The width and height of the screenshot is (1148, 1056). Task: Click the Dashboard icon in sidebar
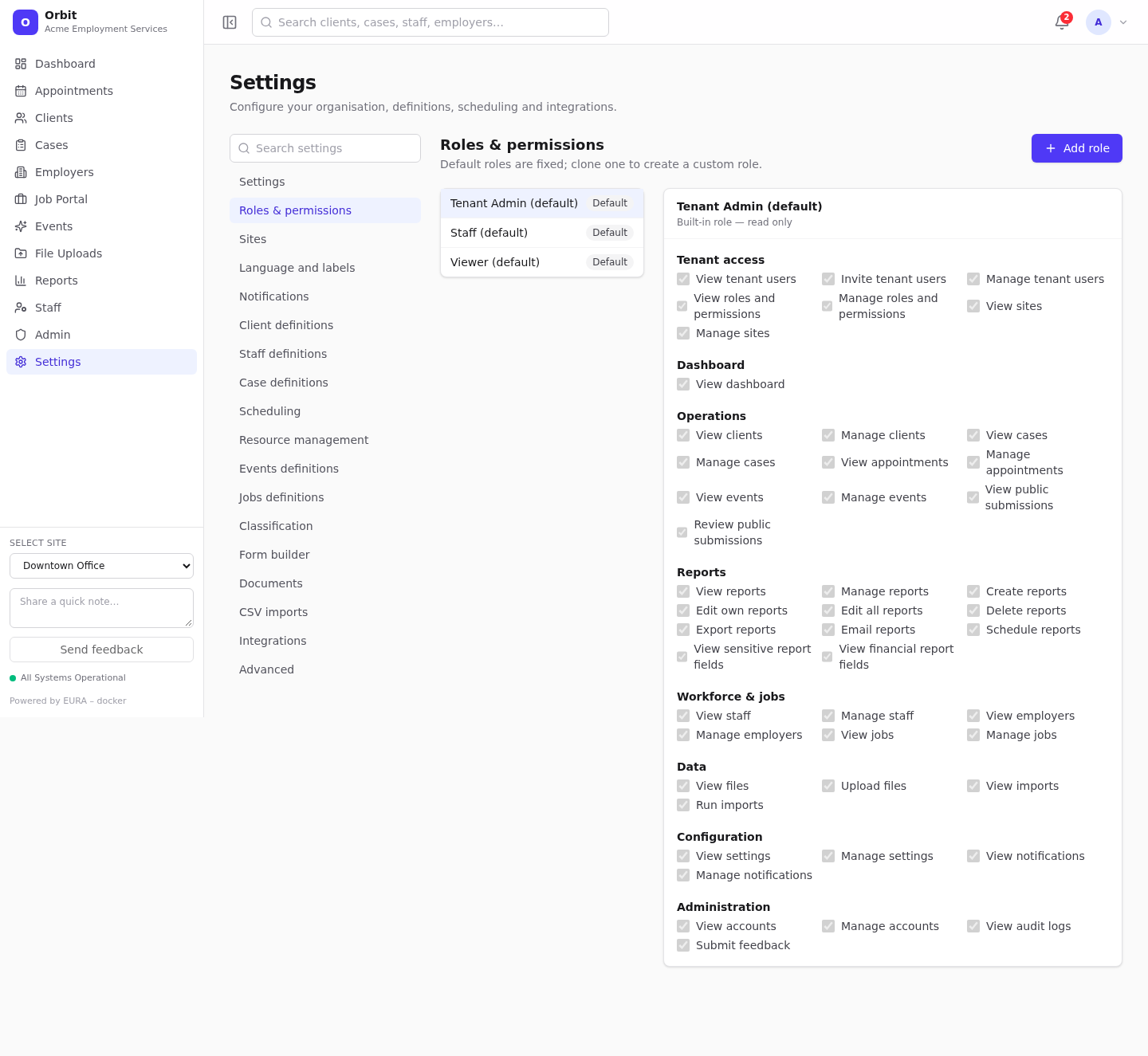[21, 64]
